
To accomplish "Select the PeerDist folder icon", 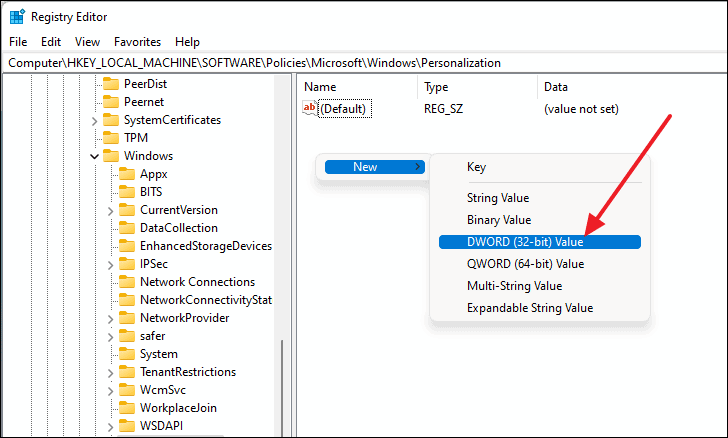I will (110, 84).
